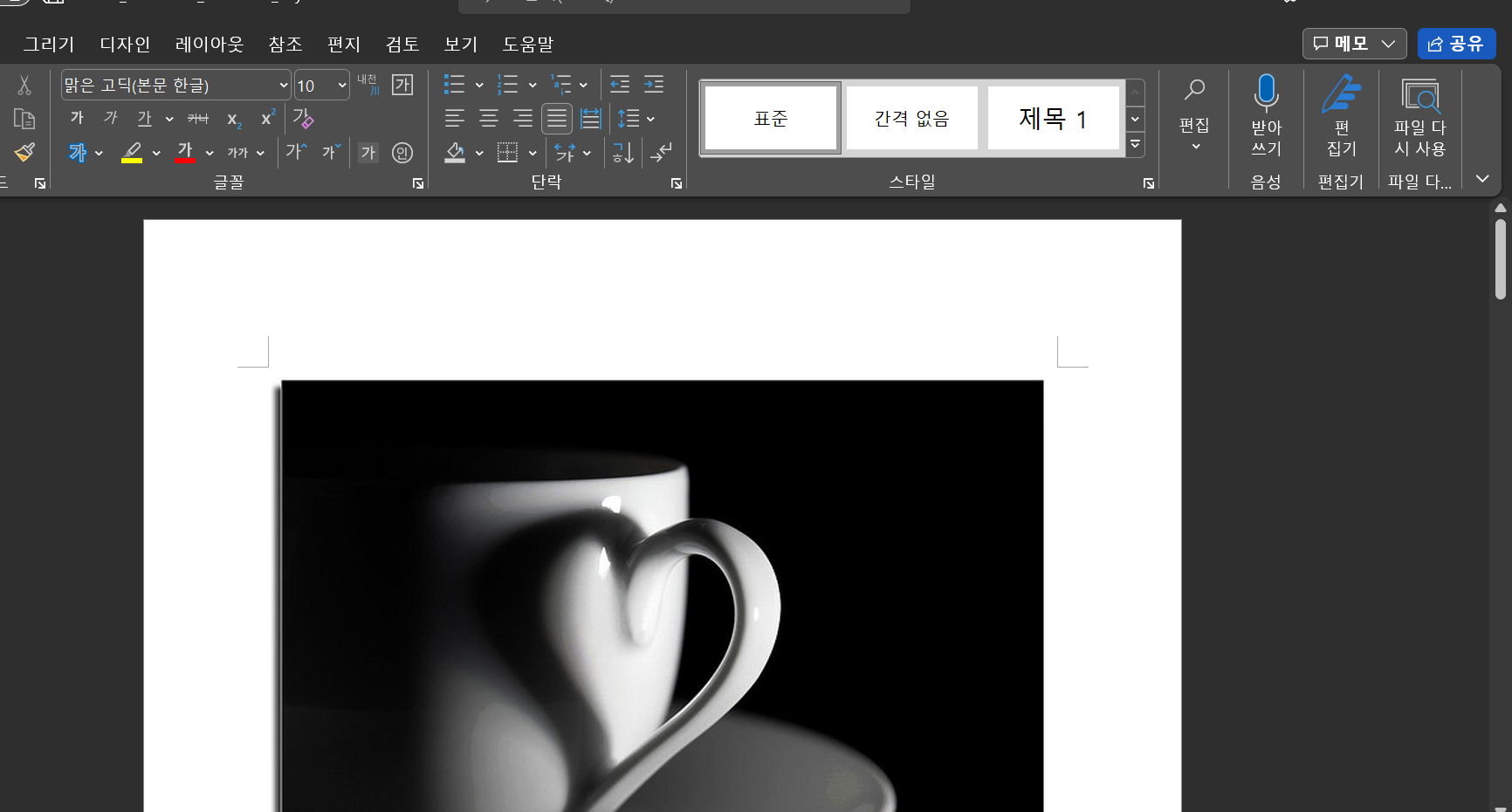Center align text
The height and width of the screenshot is (812, 1512).
pos(489,118)
